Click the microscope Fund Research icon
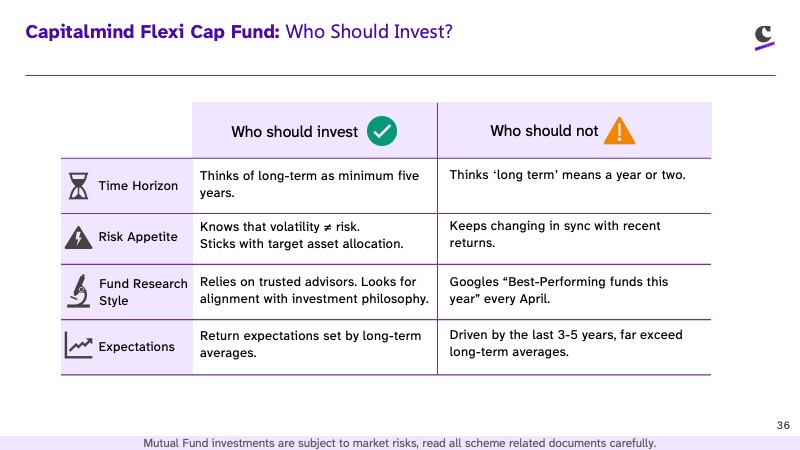 tap(79, 291)
